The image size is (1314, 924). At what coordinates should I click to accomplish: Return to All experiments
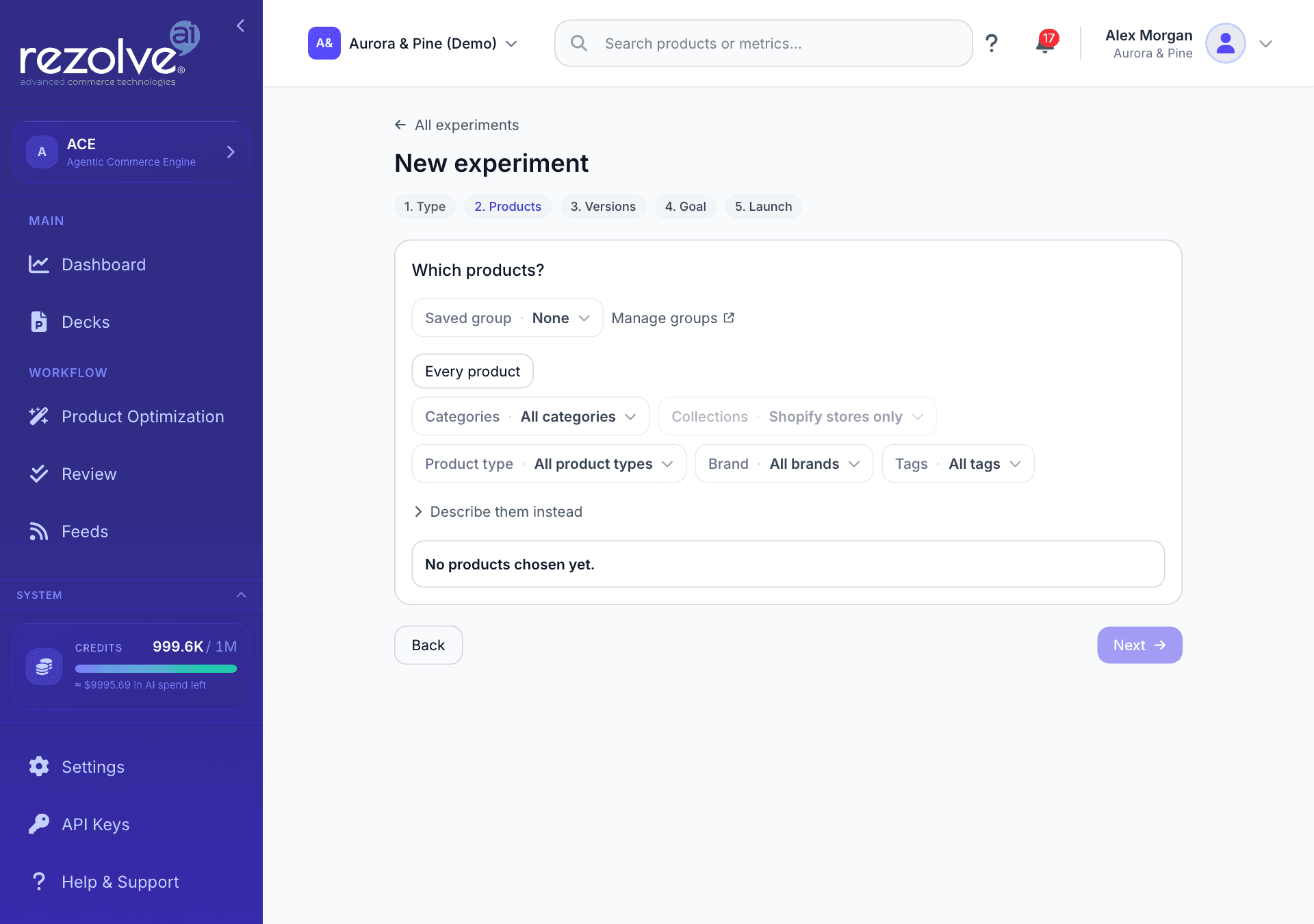pyautogui.click(x=457, y=125)
